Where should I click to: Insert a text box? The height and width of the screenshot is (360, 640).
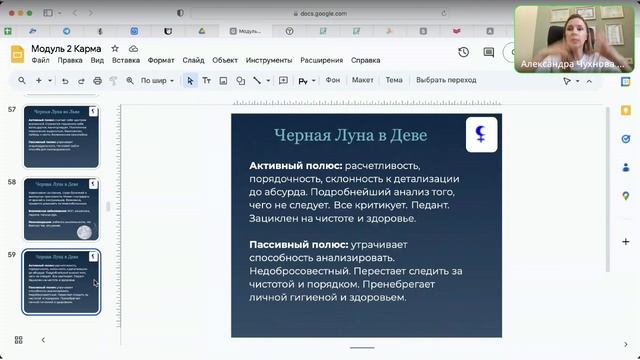coord(207,81)
